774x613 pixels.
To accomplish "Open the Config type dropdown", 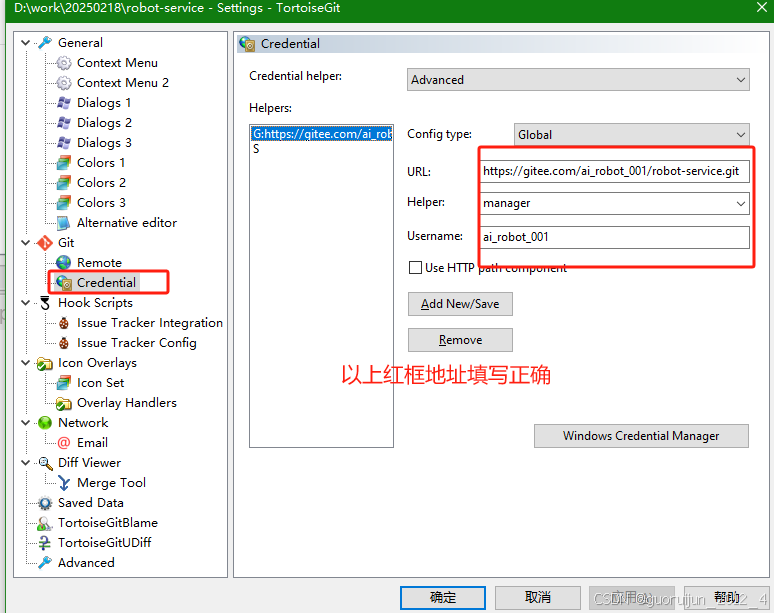I will (631, 134).
